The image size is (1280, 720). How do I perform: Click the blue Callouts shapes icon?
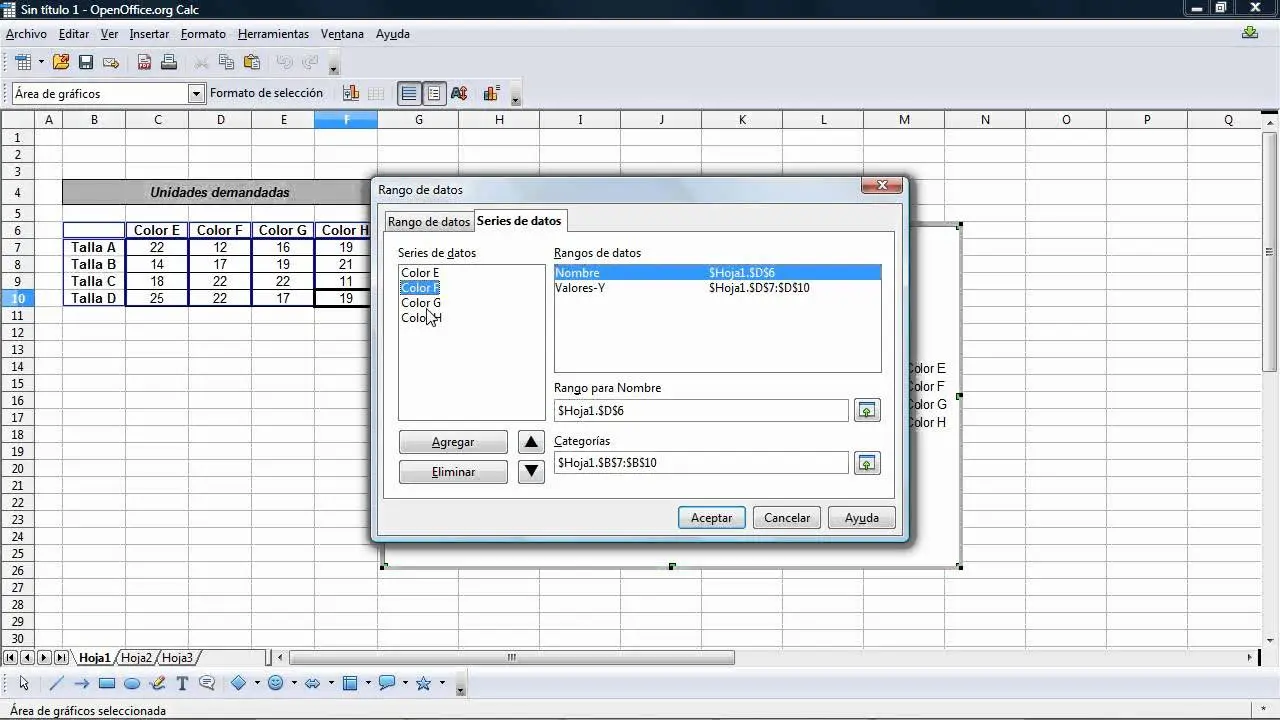tap(386, 684)
